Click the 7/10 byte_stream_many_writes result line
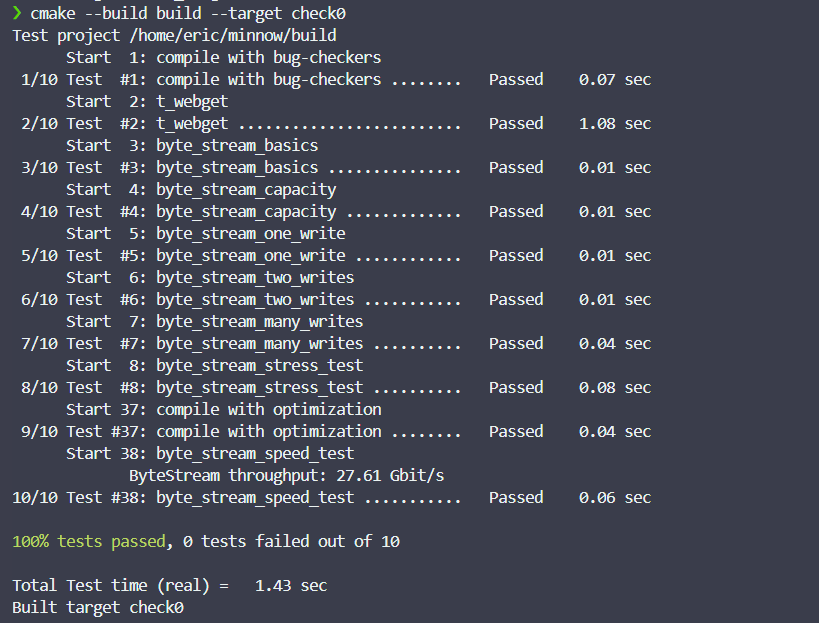The height and width of the screenshot is (623, 819). [x=336, y=344]
